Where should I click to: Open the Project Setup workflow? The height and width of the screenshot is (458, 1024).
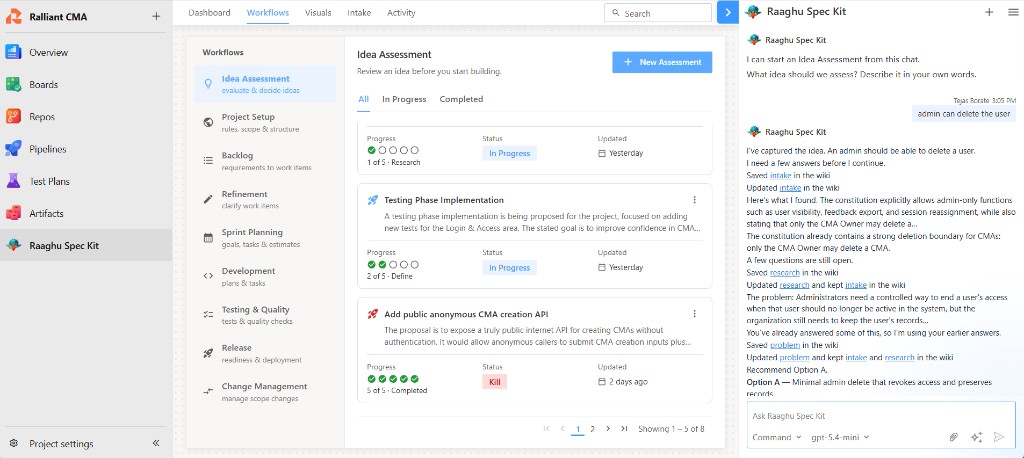[265, 122]
